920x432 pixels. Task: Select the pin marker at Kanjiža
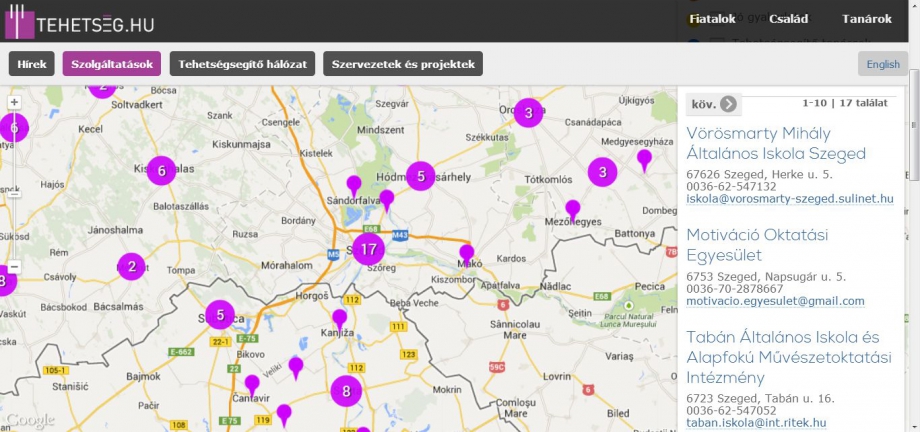340,319
